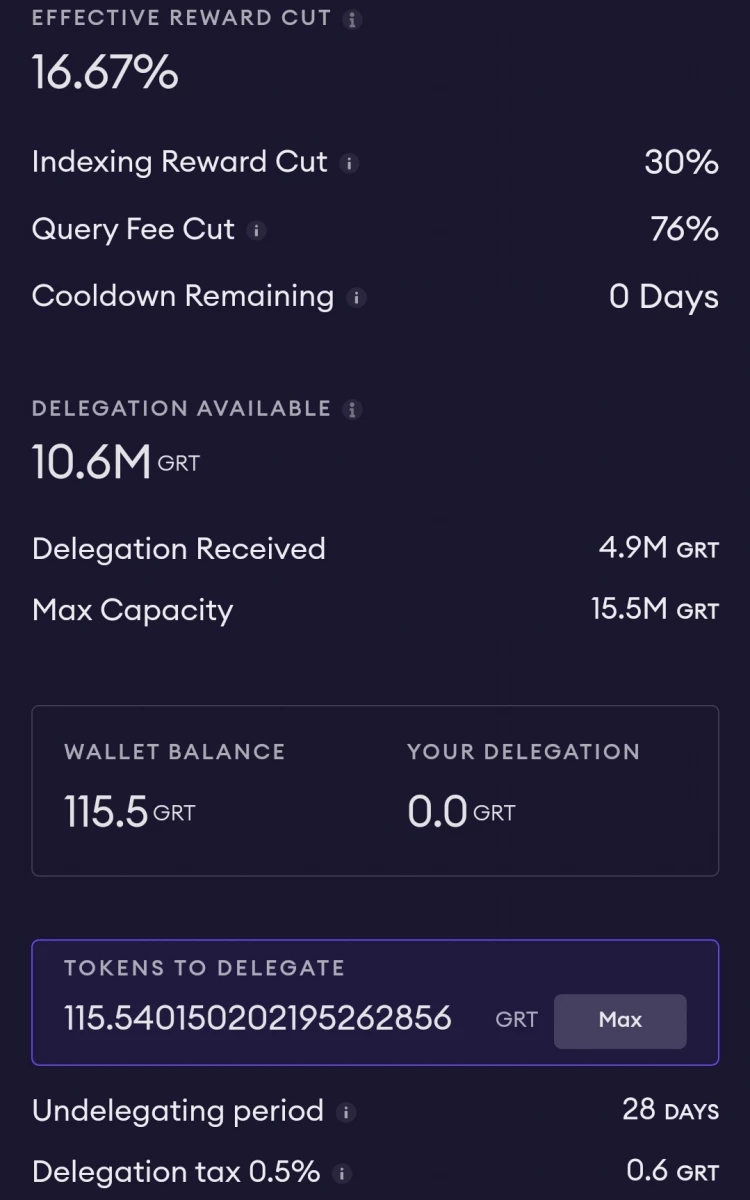Image resolution: width=750 pixels, height=1200 pixels.
Task: Select the 0.0 GRT Your Delegation value
Action: (x=461, y=812)
